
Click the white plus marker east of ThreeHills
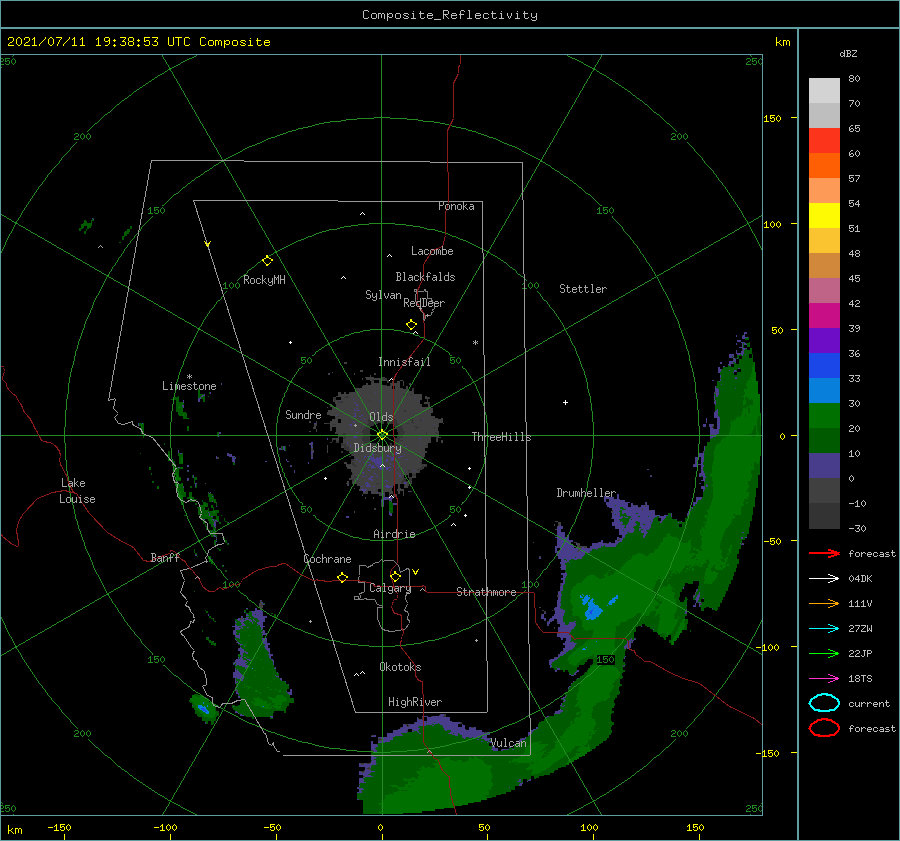[x=565, y=402]
